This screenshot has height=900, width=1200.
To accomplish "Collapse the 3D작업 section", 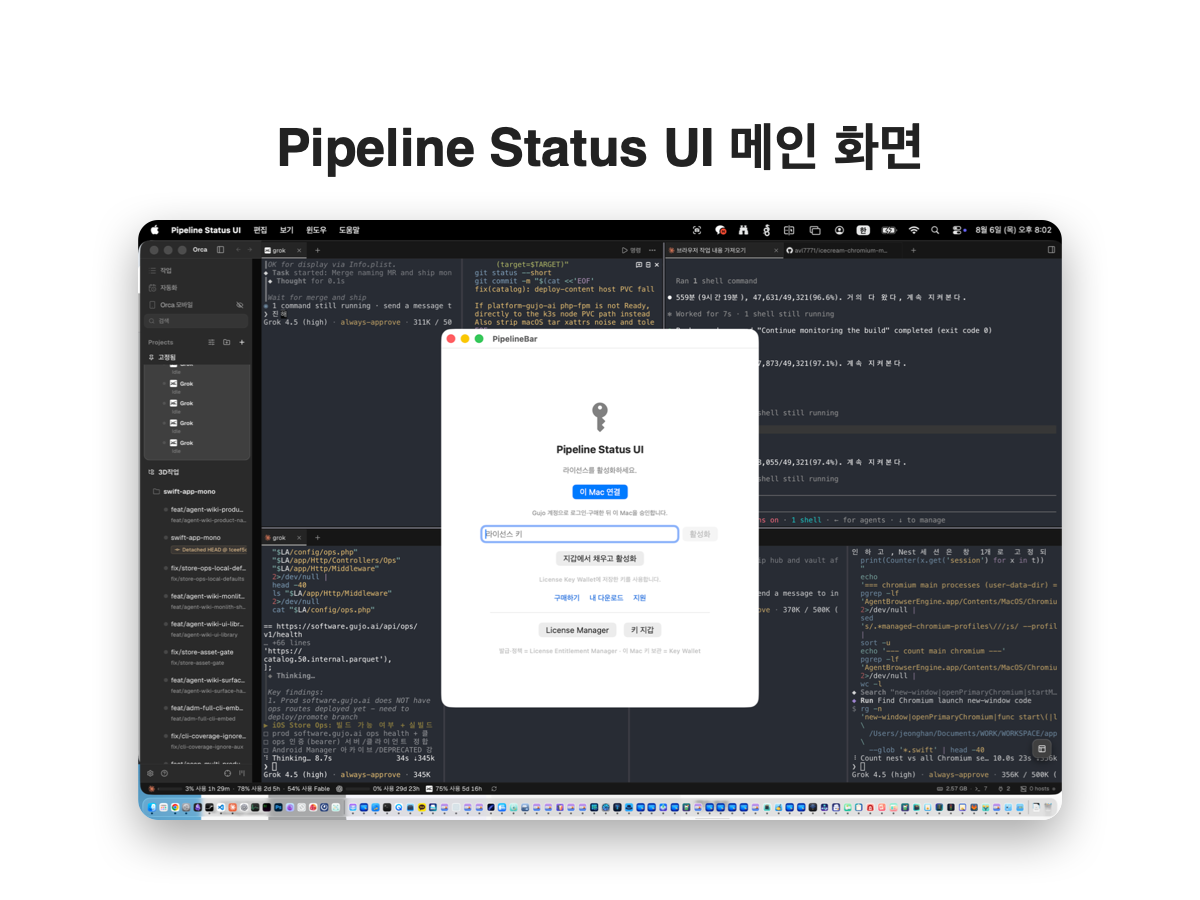I will [x=163, y=471].
